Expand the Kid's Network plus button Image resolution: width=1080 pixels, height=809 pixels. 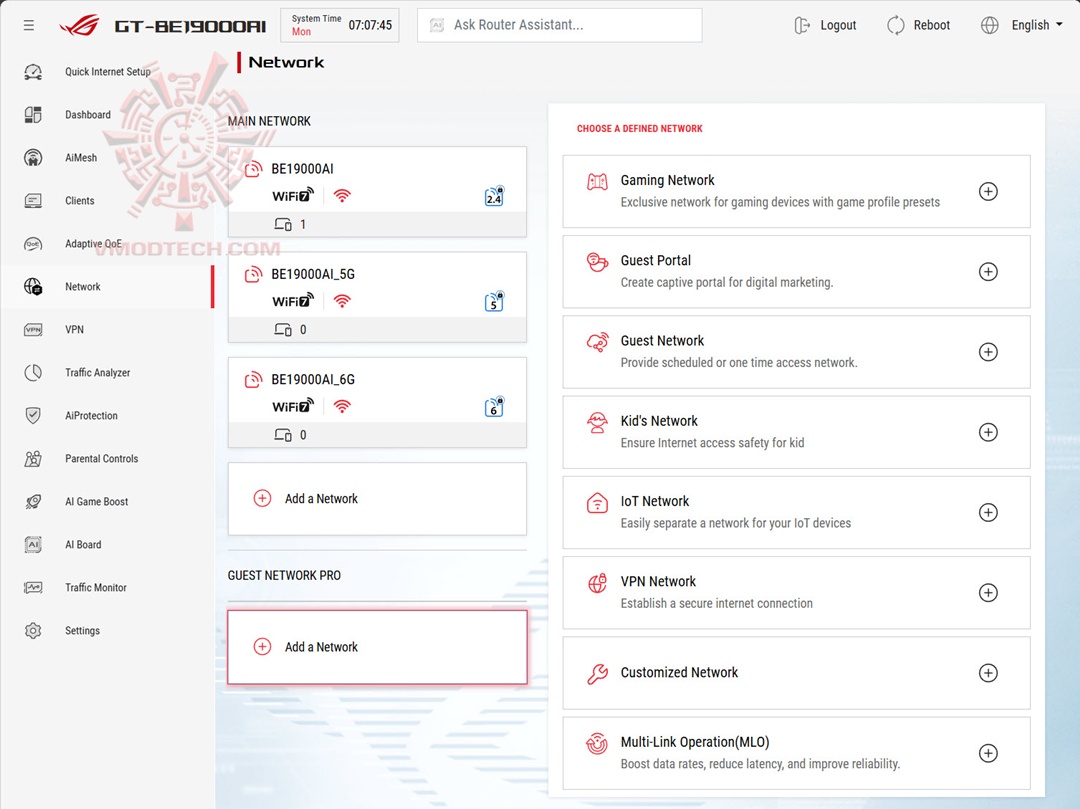point(988,432)
